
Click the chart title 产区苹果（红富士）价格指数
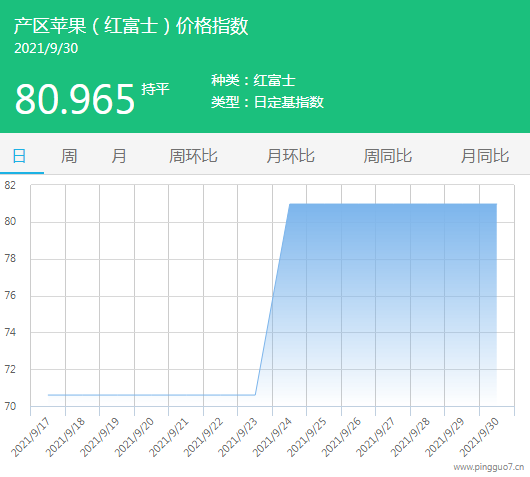pos(131,26)
